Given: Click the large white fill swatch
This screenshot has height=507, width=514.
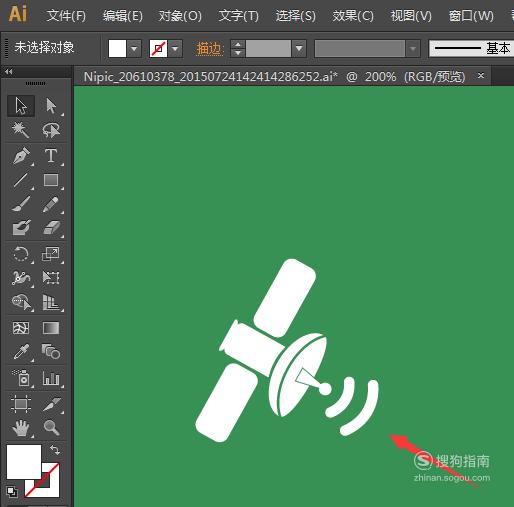Looking at the screenshot, I should click(24, 462).
